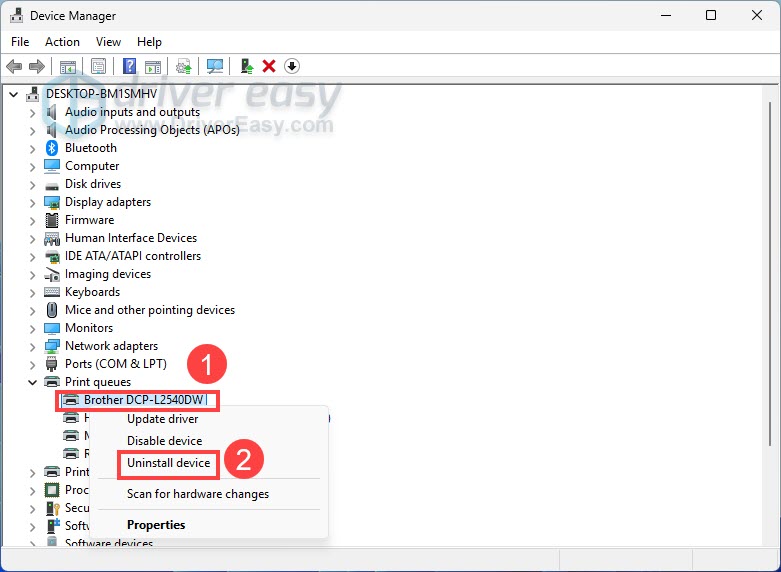Click the Print queues printer icon

[x=52, y=382]
